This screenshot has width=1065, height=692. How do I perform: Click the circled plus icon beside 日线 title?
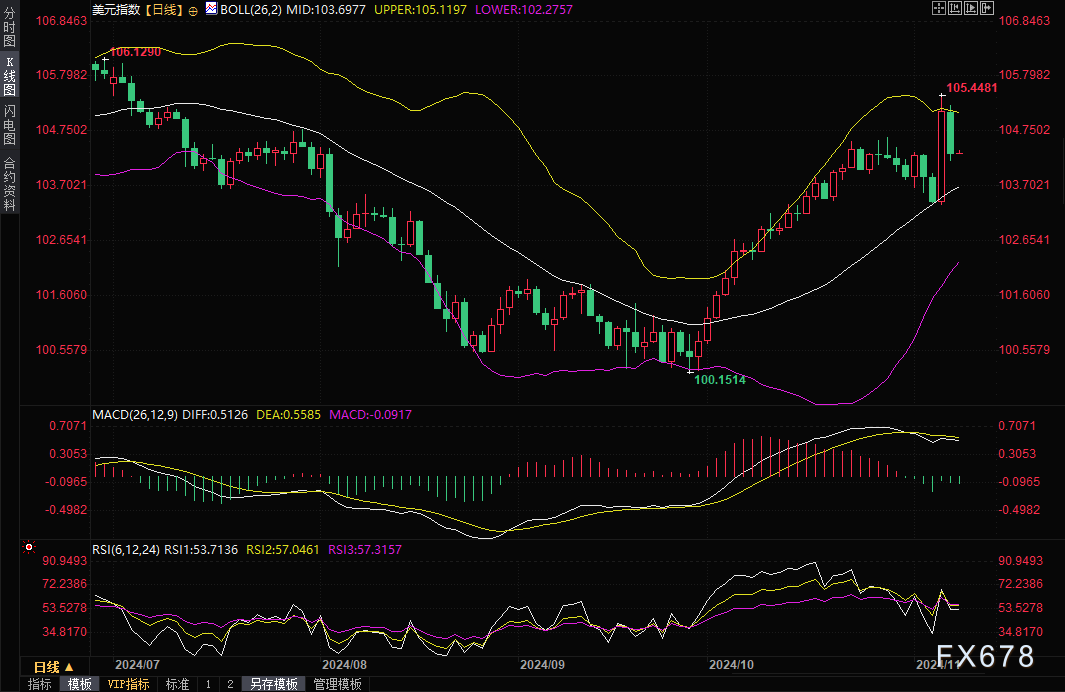193,9
